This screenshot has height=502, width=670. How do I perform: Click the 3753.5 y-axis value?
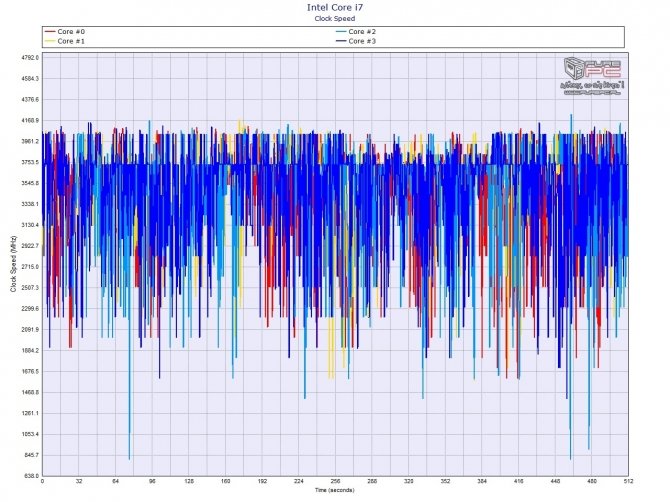pyautogui.click(x=31, y=162)
